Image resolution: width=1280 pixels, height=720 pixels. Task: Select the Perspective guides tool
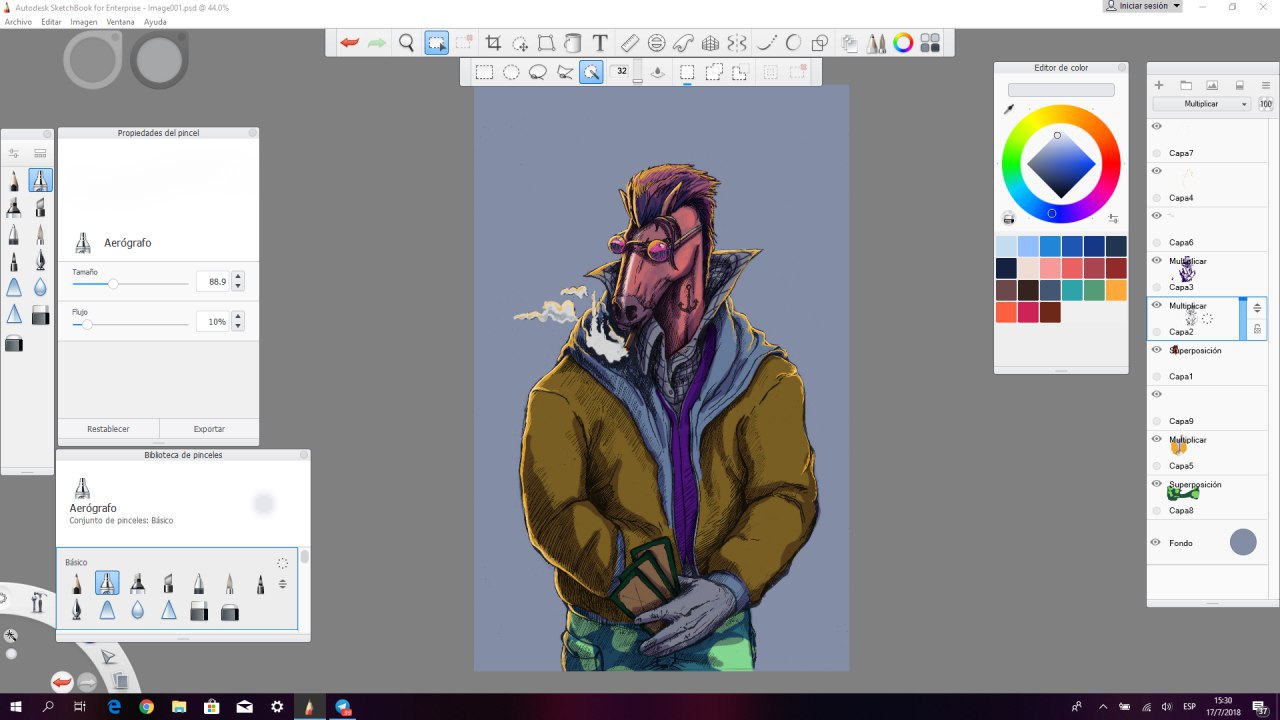(710, 43)
